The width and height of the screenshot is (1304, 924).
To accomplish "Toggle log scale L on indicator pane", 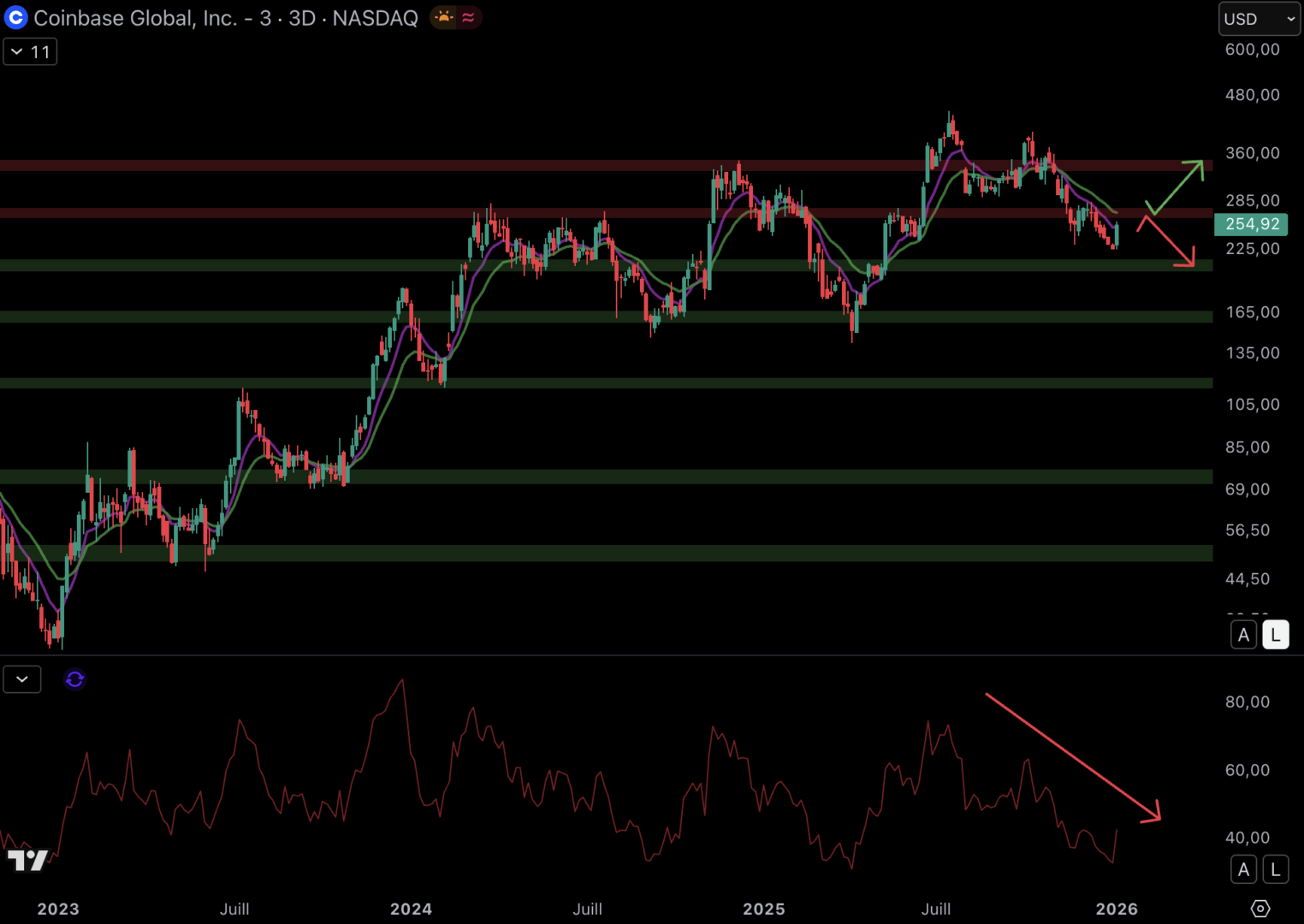I will (1275, 870).
